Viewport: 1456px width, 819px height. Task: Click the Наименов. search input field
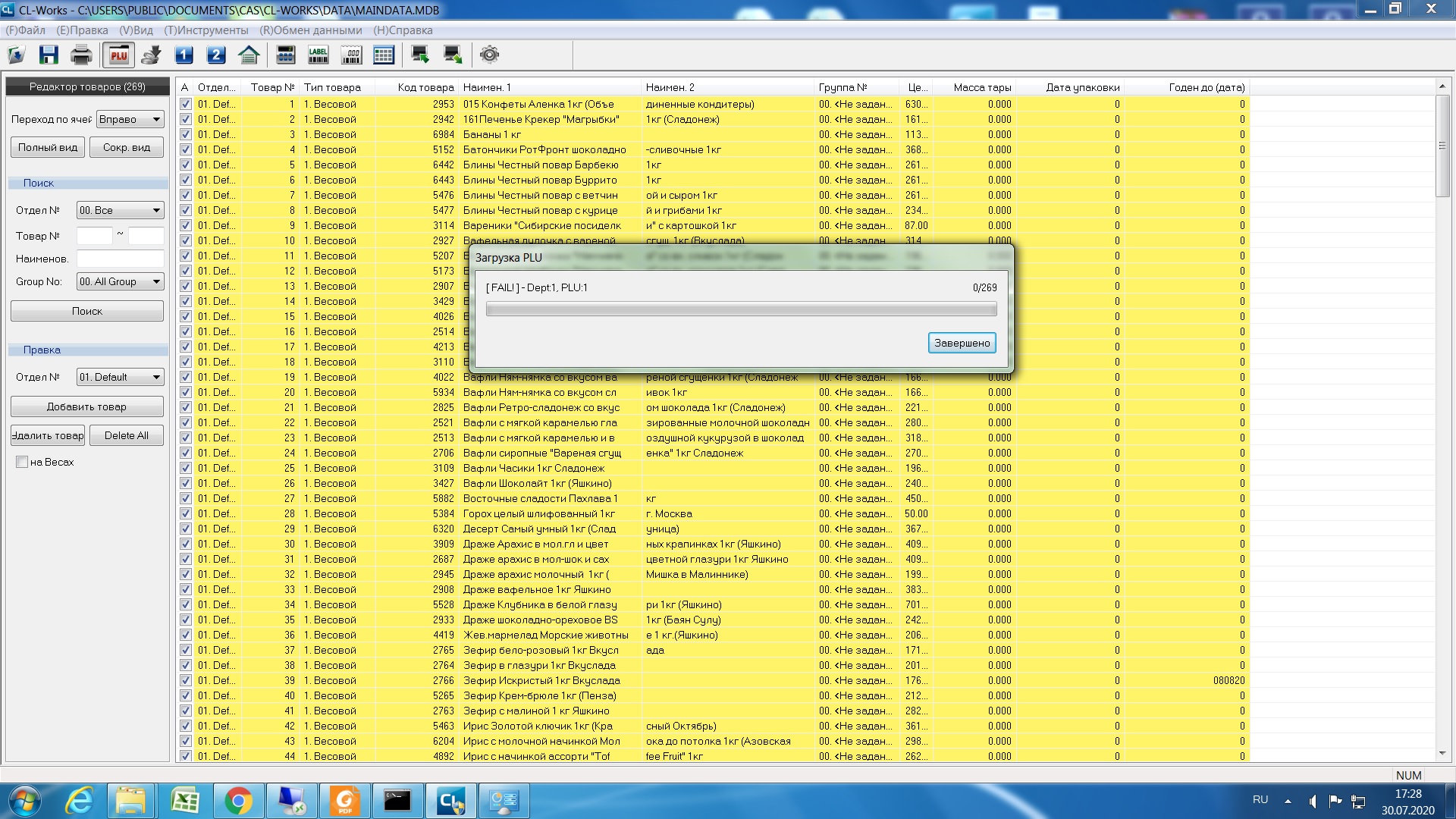tap(120, 259)
